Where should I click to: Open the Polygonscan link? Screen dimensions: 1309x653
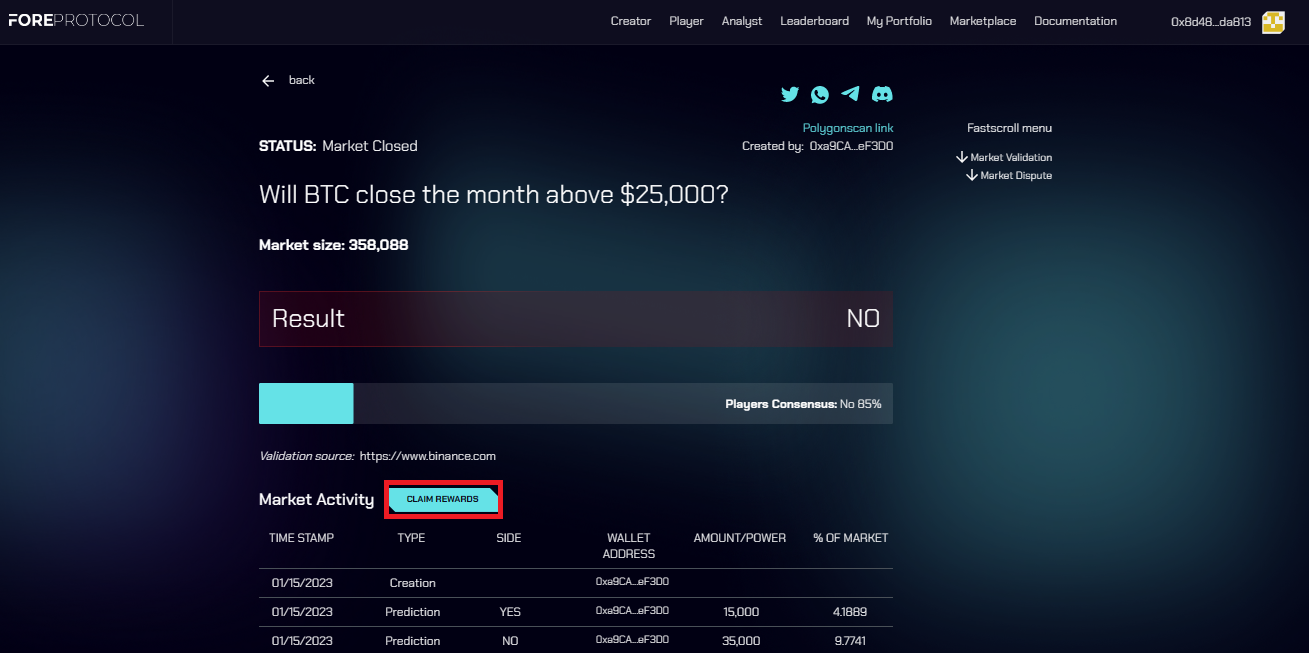(848, 128)
